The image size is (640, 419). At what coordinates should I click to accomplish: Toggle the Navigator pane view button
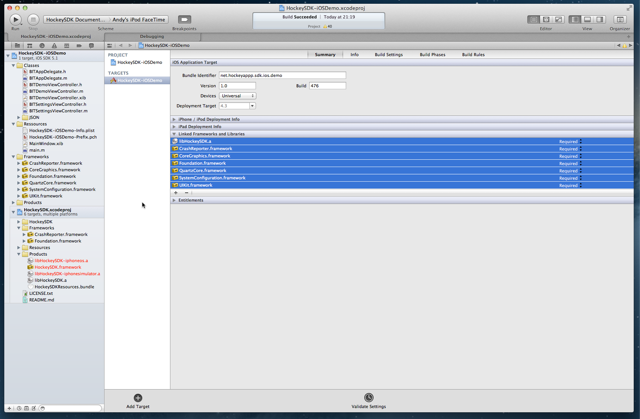coord(575,19)
